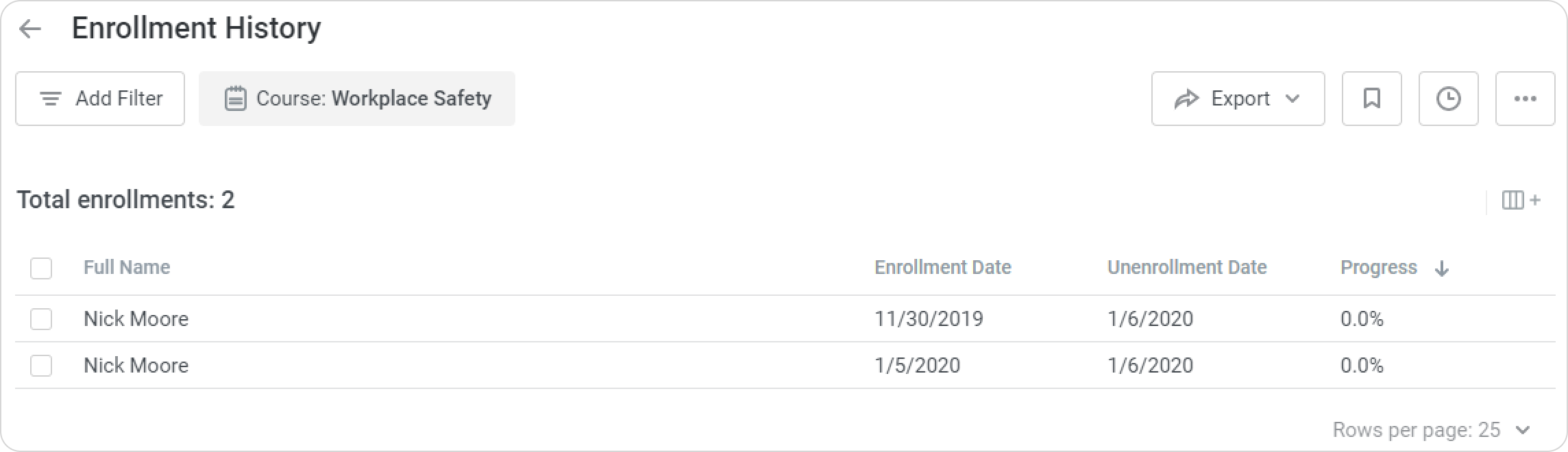Viewport: 1568px width, 452px height.
Task: Open the three-dots more options menu
Action: (1525, 99)
